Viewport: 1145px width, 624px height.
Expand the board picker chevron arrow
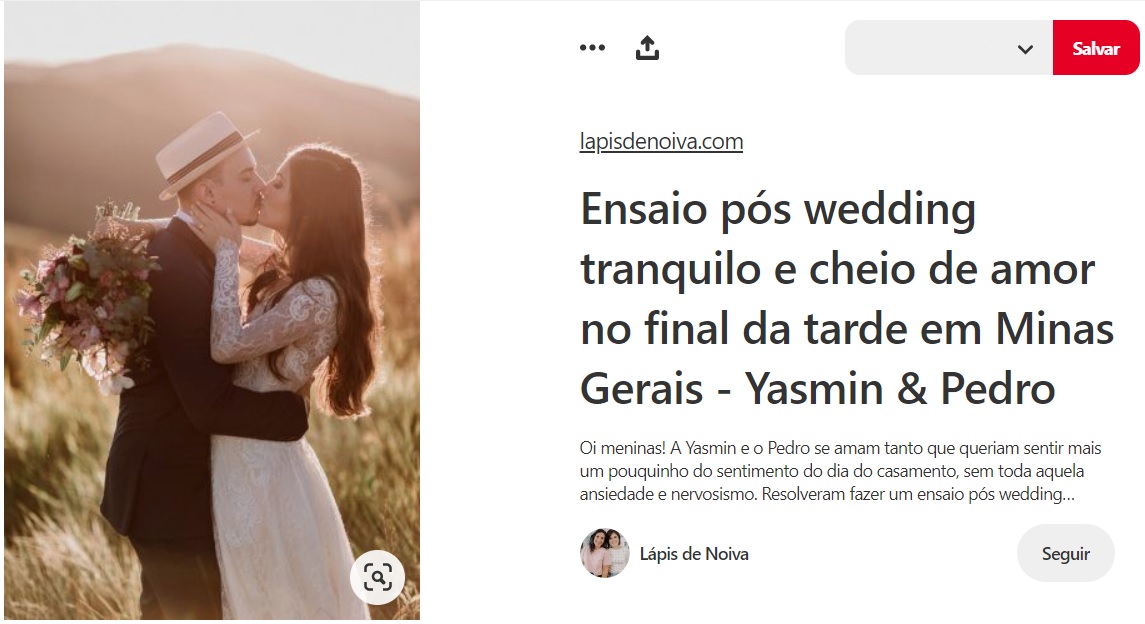1025,49
